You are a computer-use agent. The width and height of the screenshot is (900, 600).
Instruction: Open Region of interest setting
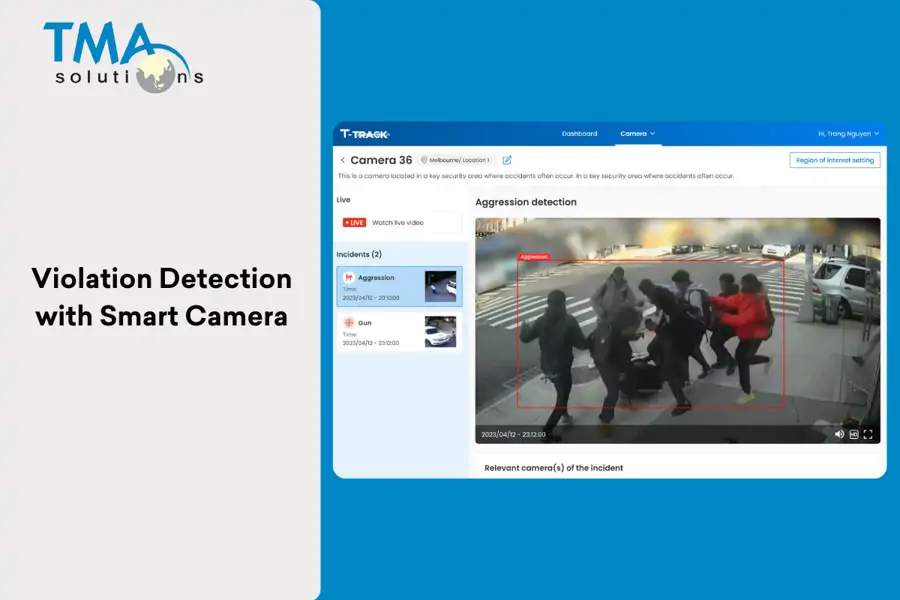[835, 160]
